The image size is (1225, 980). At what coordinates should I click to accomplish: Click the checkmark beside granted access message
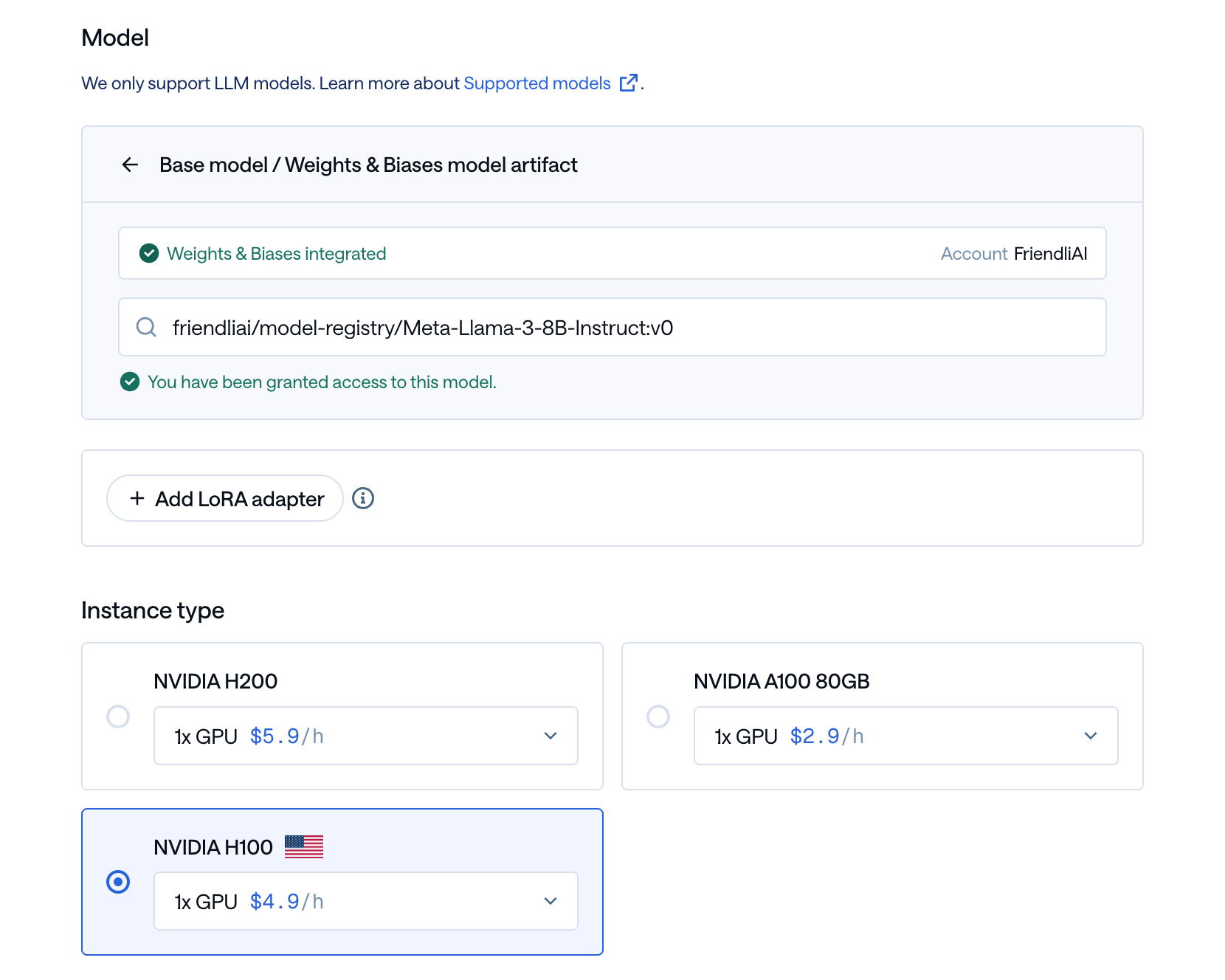130,382
